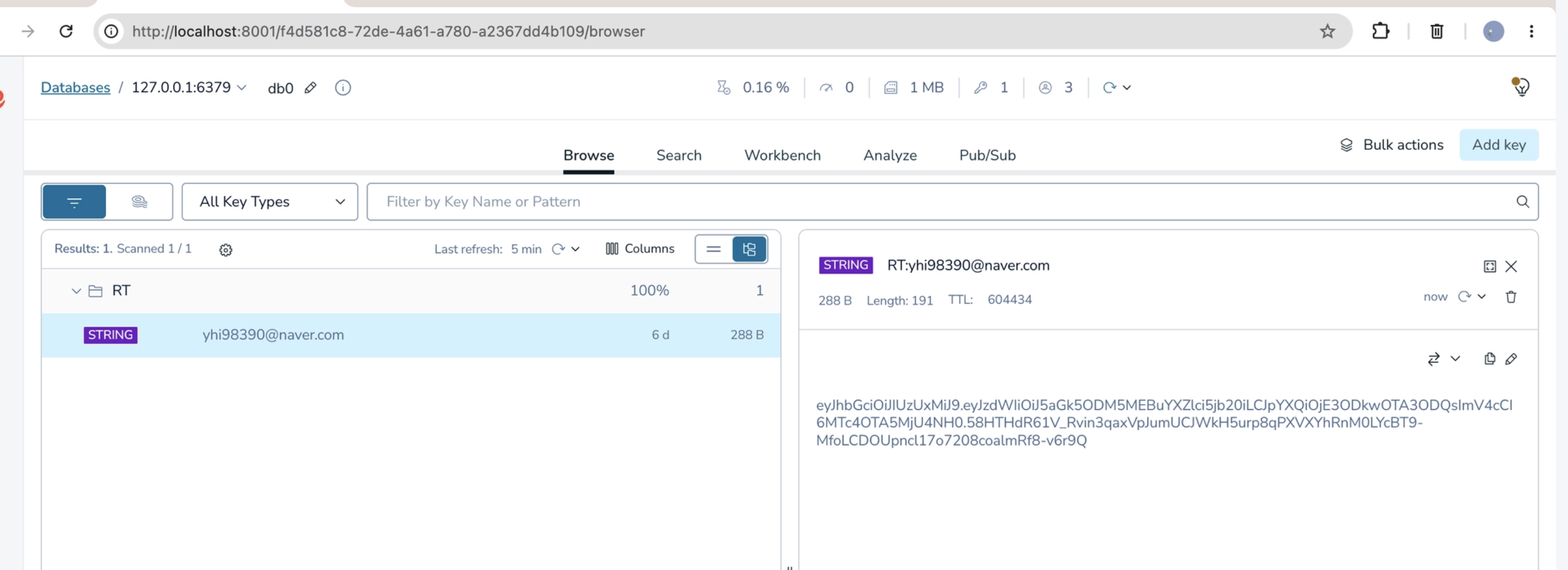This screenshot has height=570, width=1568.
Task: Bookmark this page with the star icon
Action: pyautogui.click(x=1327, y=31)
